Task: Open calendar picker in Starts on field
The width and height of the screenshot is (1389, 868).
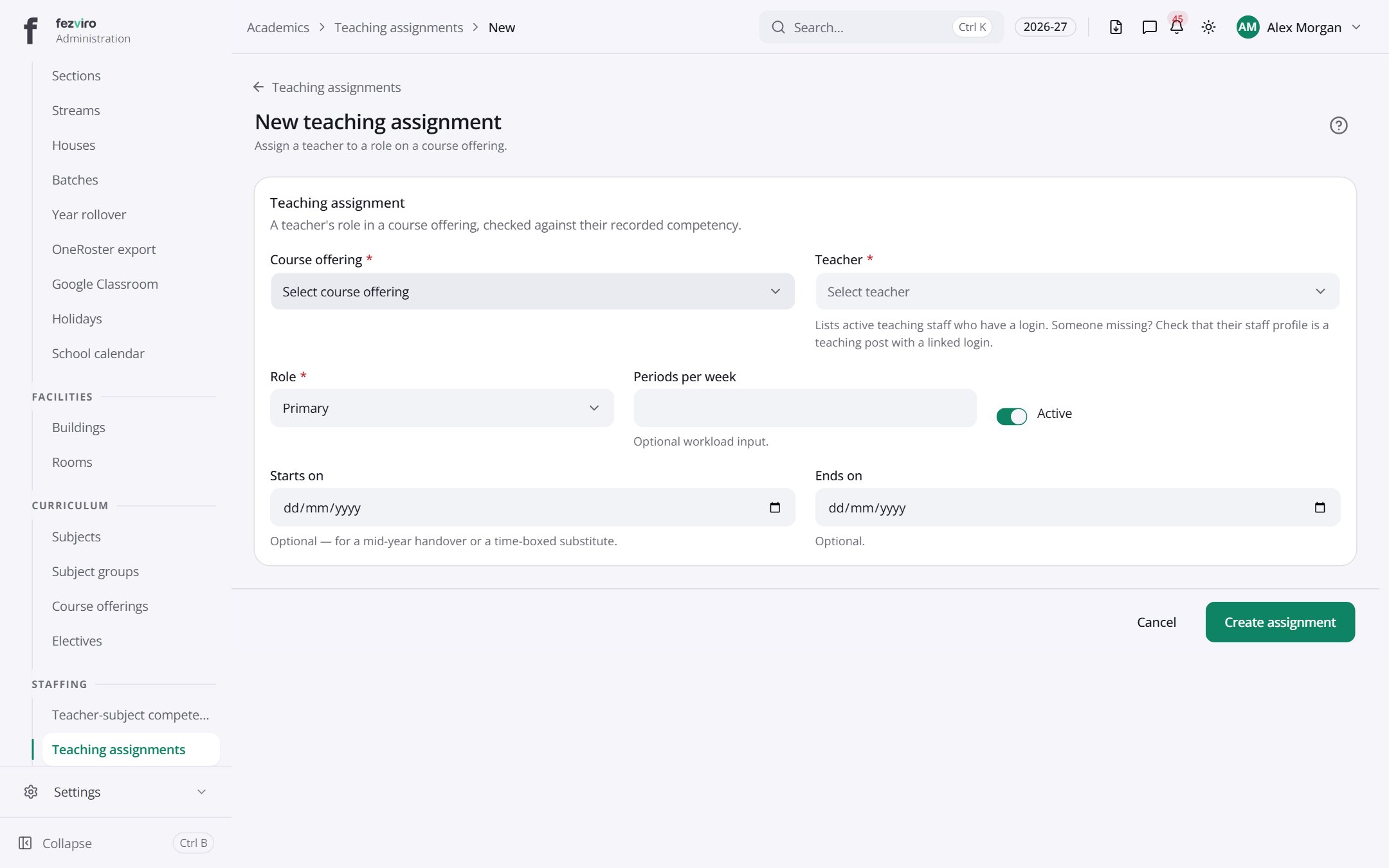Action: coord(775,507)
